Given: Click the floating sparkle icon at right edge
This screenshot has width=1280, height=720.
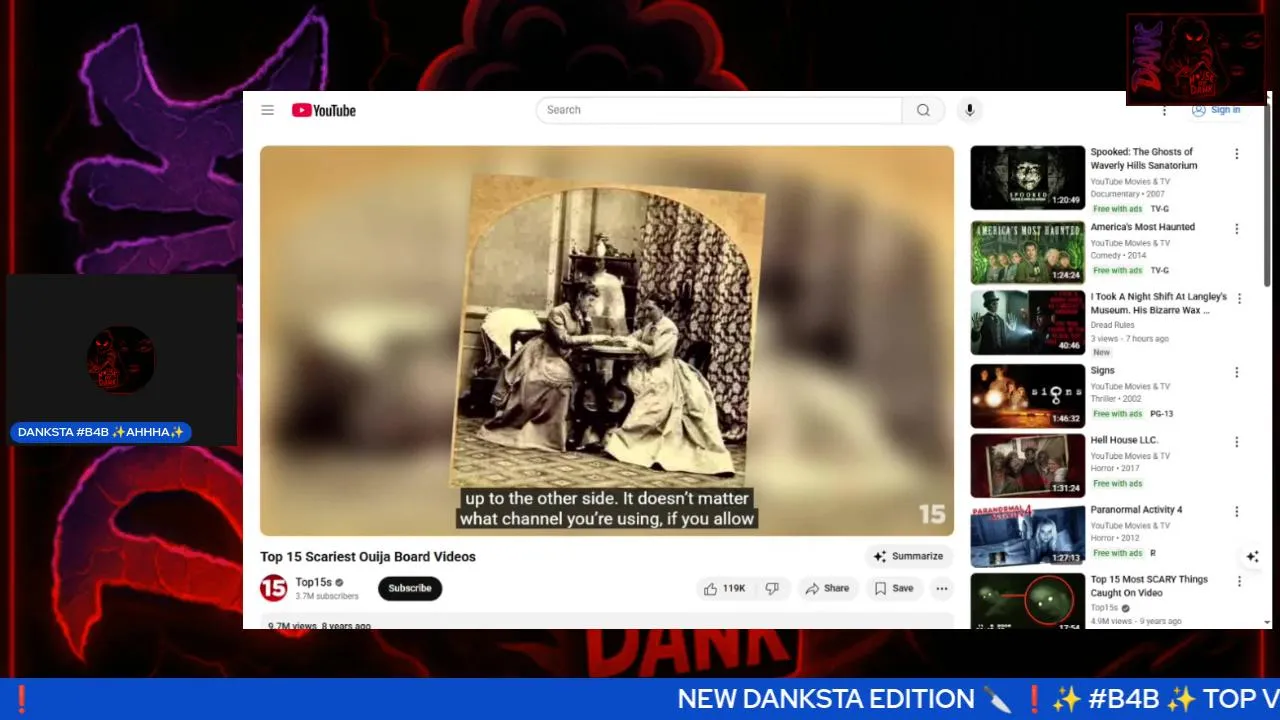Looking at the screenshot, I should point(1252,556).
